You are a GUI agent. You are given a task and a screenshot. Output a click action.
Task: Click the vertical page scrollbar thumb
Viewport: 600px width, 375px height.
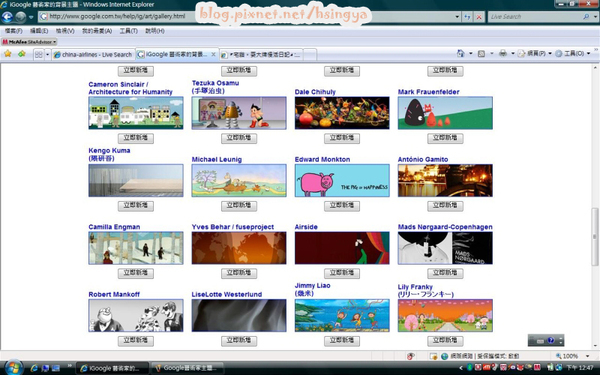click(595, 237)
